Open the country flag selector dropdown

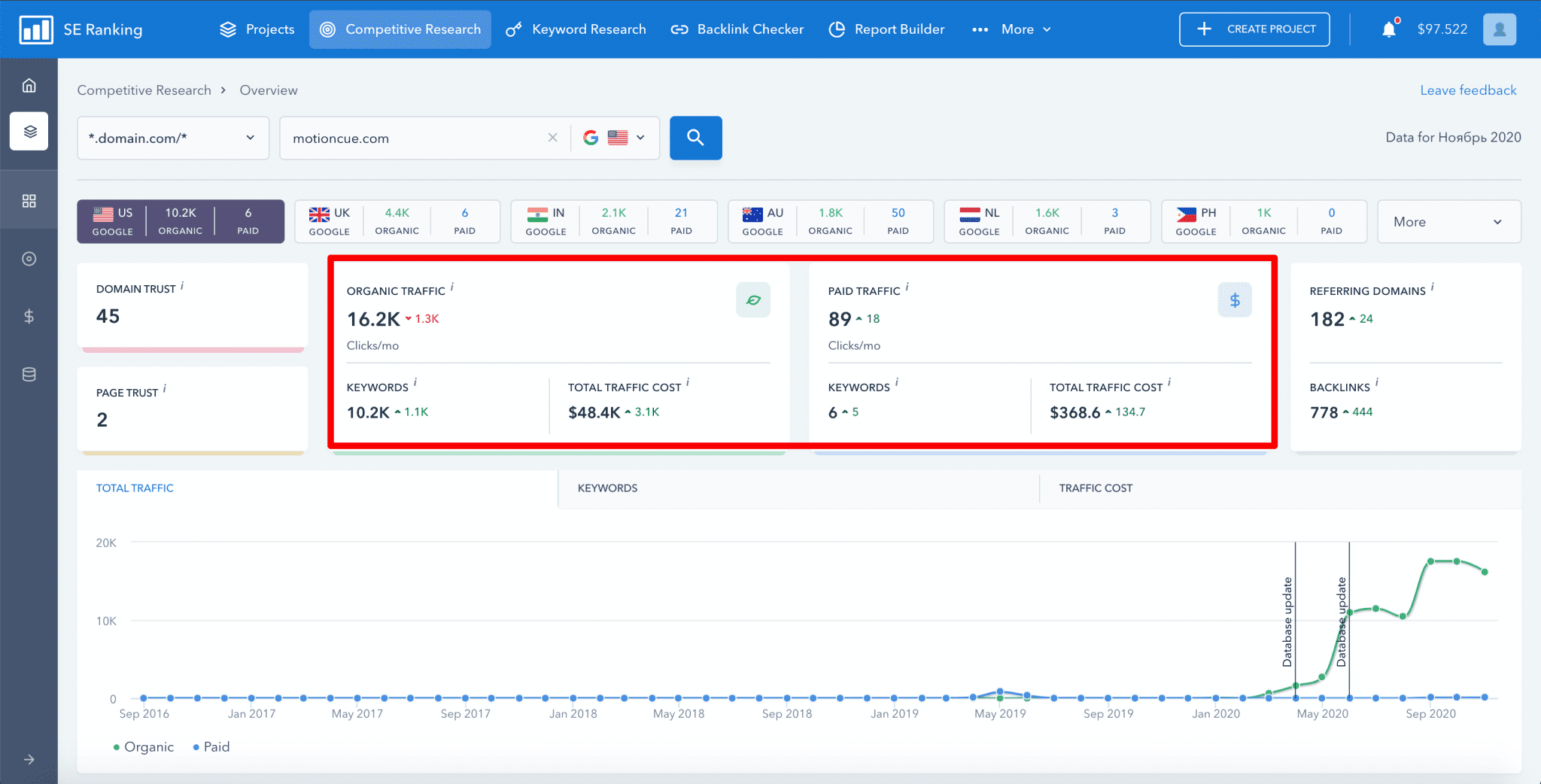click(625, 138)
